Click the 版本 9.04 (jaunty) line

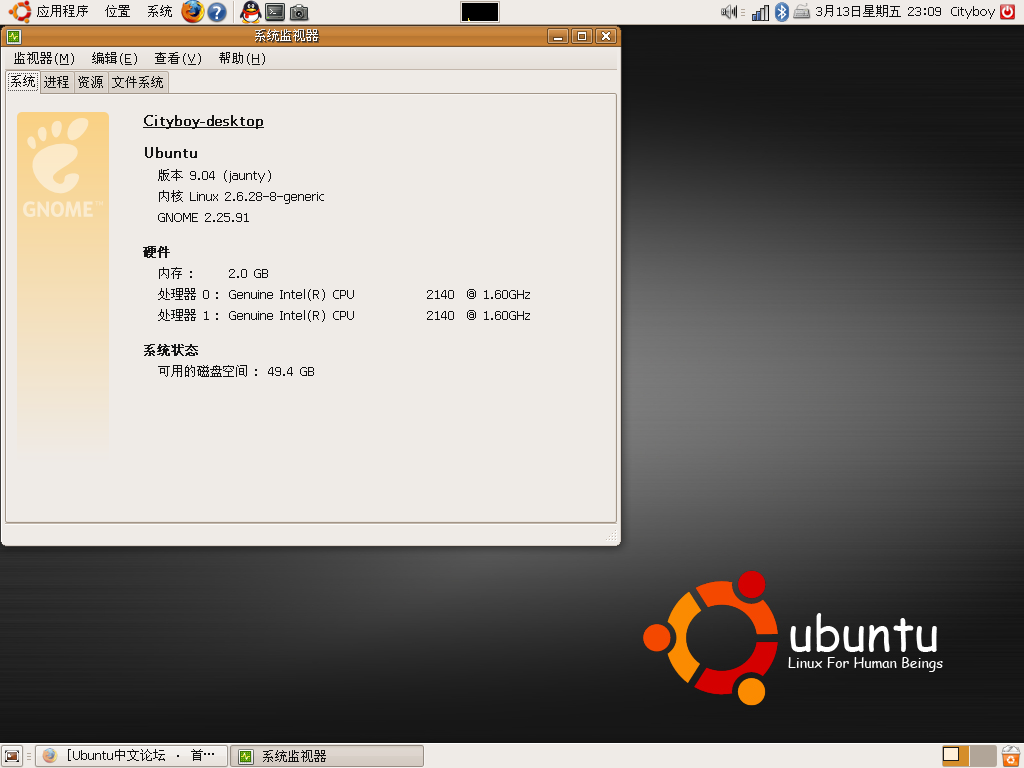pyautogui.click(x=215, y=176)
